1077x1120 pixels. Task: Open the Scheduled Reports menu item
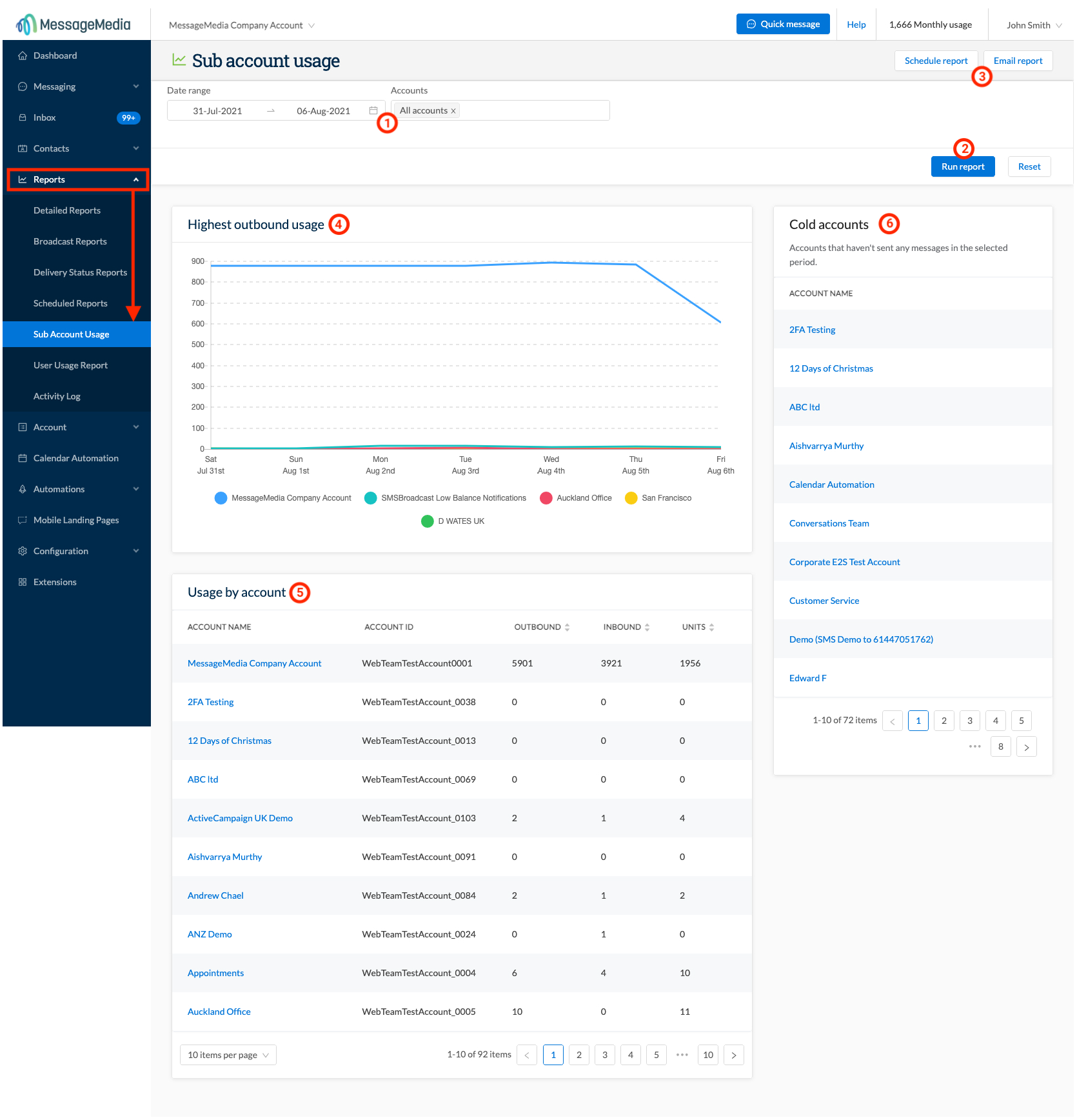click(70, 303)
